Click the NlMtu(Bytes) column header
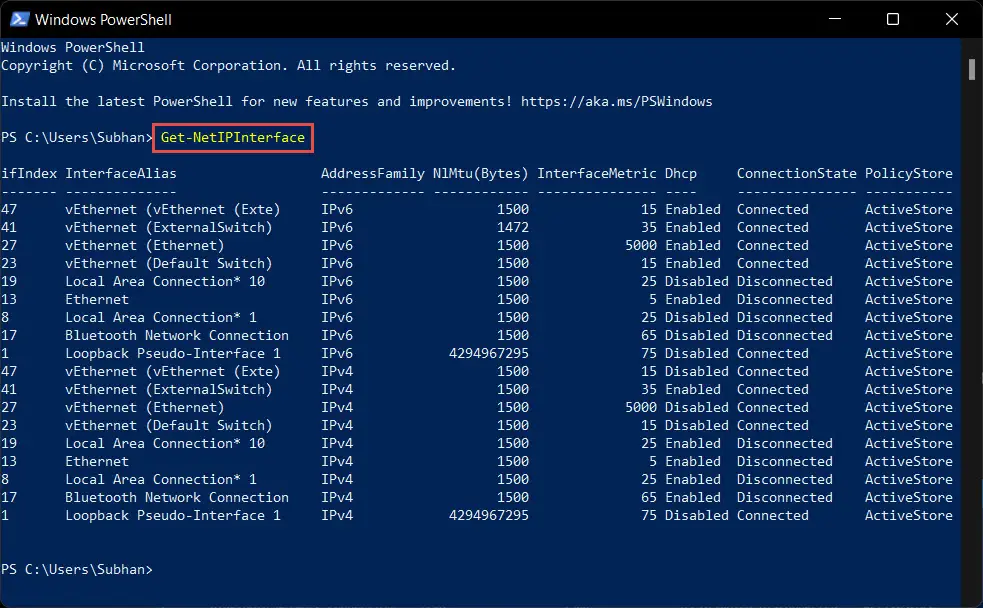 tap(481, 174)
